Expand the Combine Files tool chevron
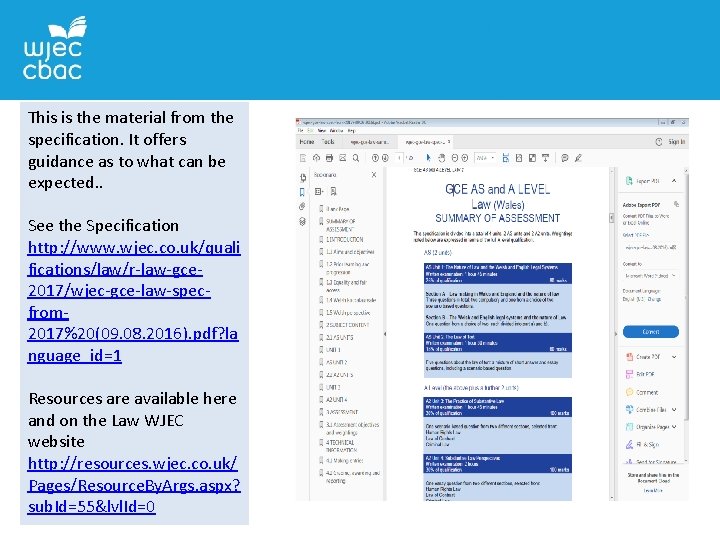This screenshot has width=720, height=540. click(674, 410)
